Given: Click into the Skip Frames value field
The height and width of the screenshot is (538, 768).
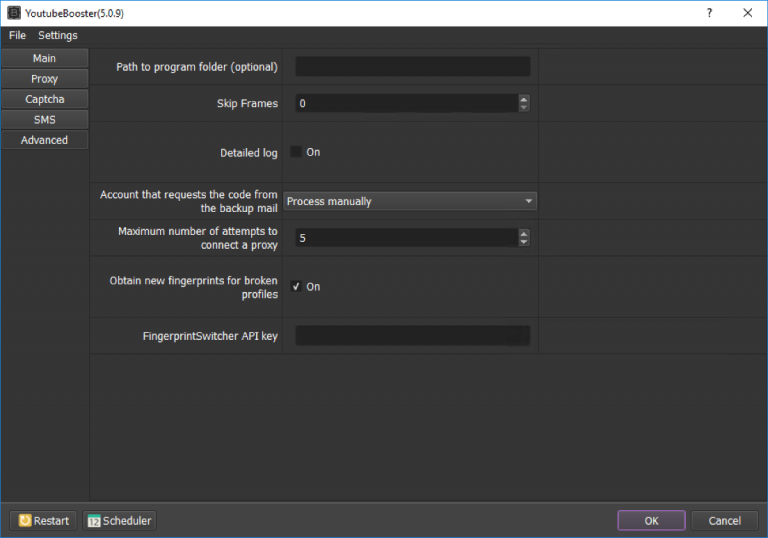Looking at the screenshot, I should point(407,103).
